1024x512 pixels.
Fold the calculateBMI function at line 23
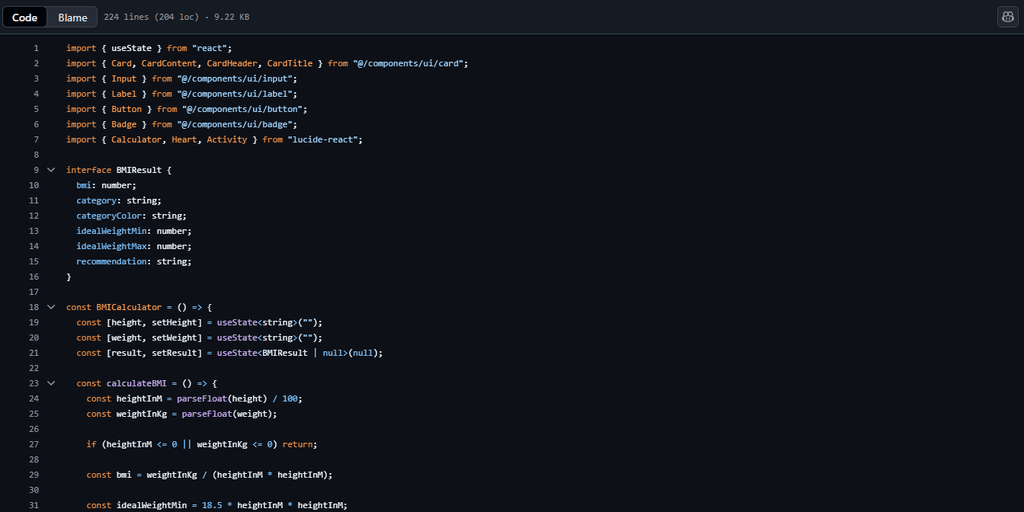click(x=51, y=383)
